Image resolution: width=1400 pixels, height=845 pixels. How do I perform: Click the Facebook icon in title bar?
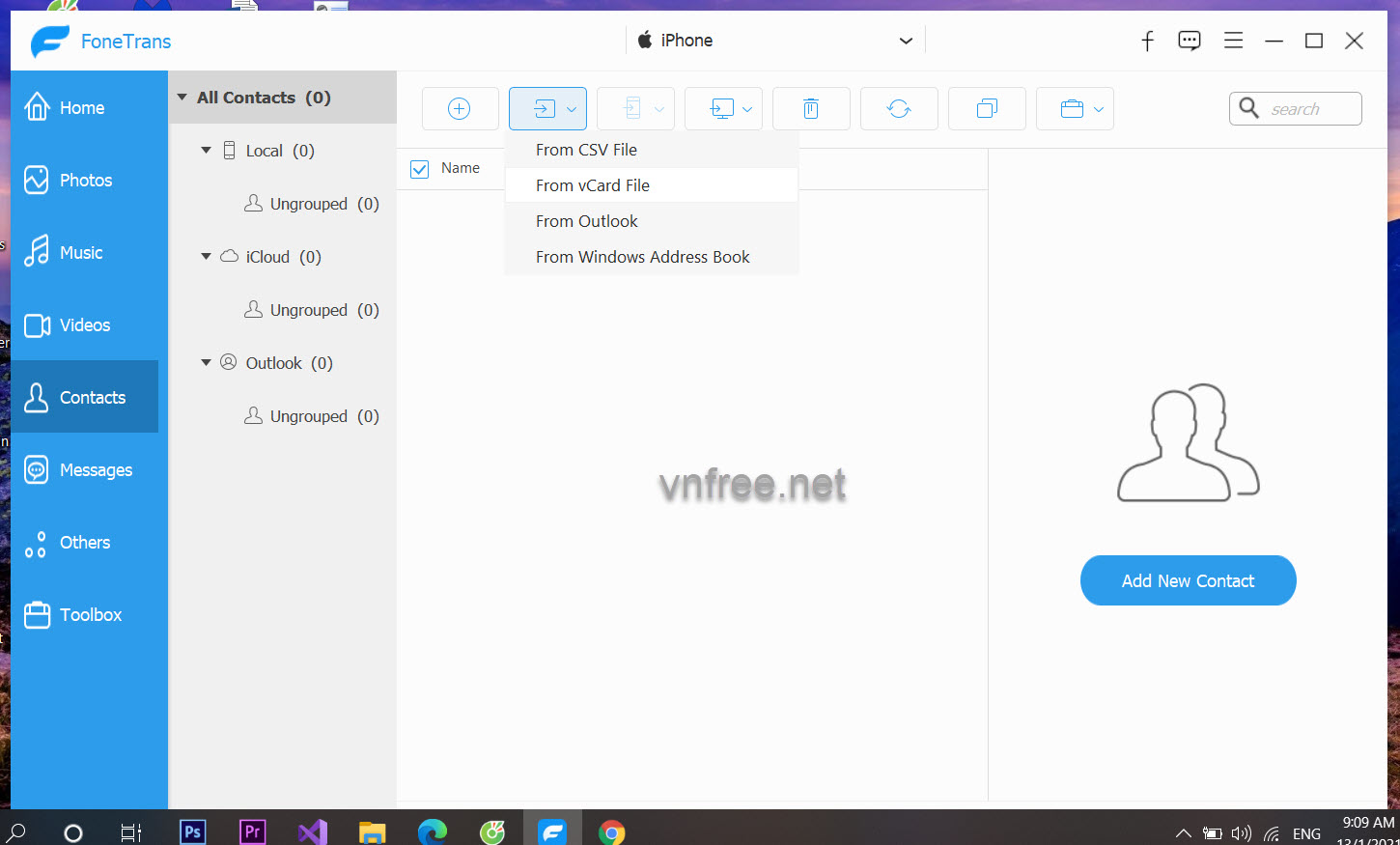pos(1147,41)
